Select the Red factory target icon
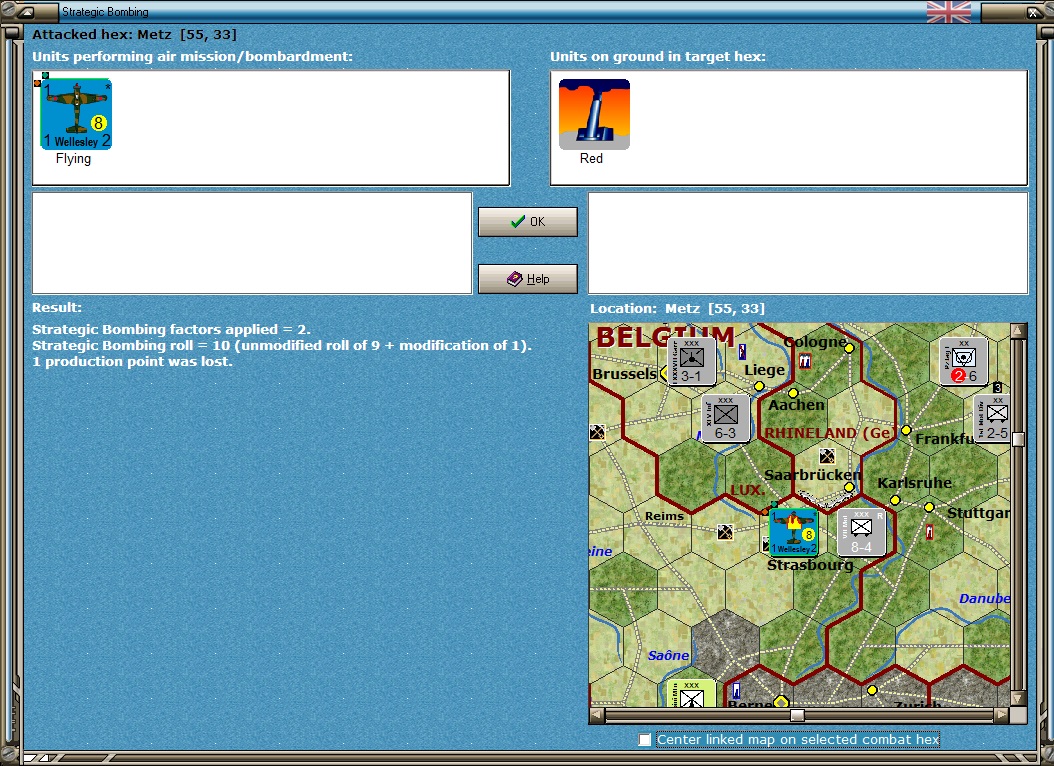The width and height of the screenshot is (1054, 766). pos(594,114)
